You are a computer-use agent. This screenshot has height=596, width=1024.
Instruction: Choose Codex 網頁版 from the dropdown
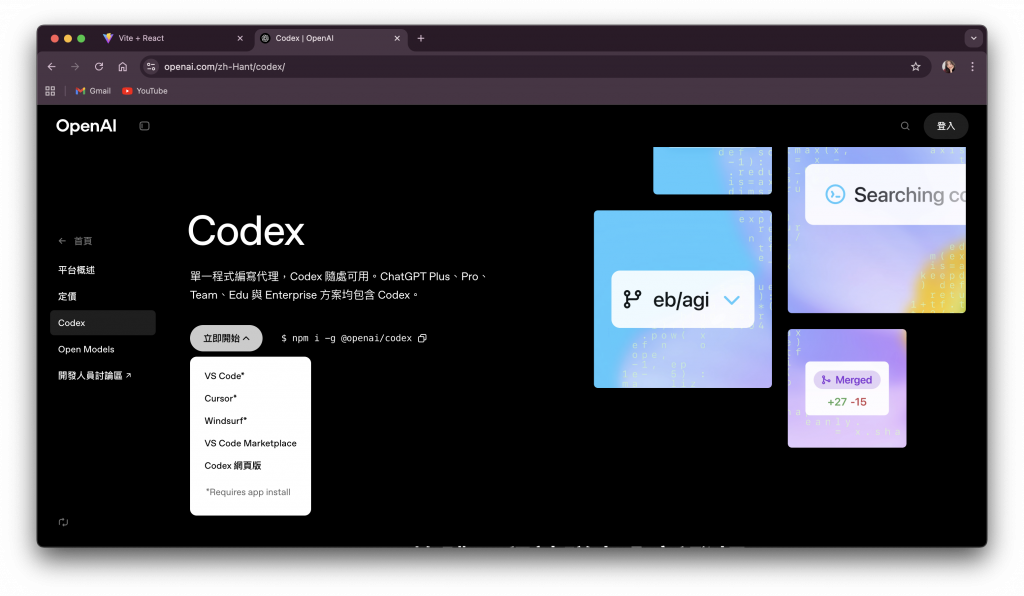point(232,465)
